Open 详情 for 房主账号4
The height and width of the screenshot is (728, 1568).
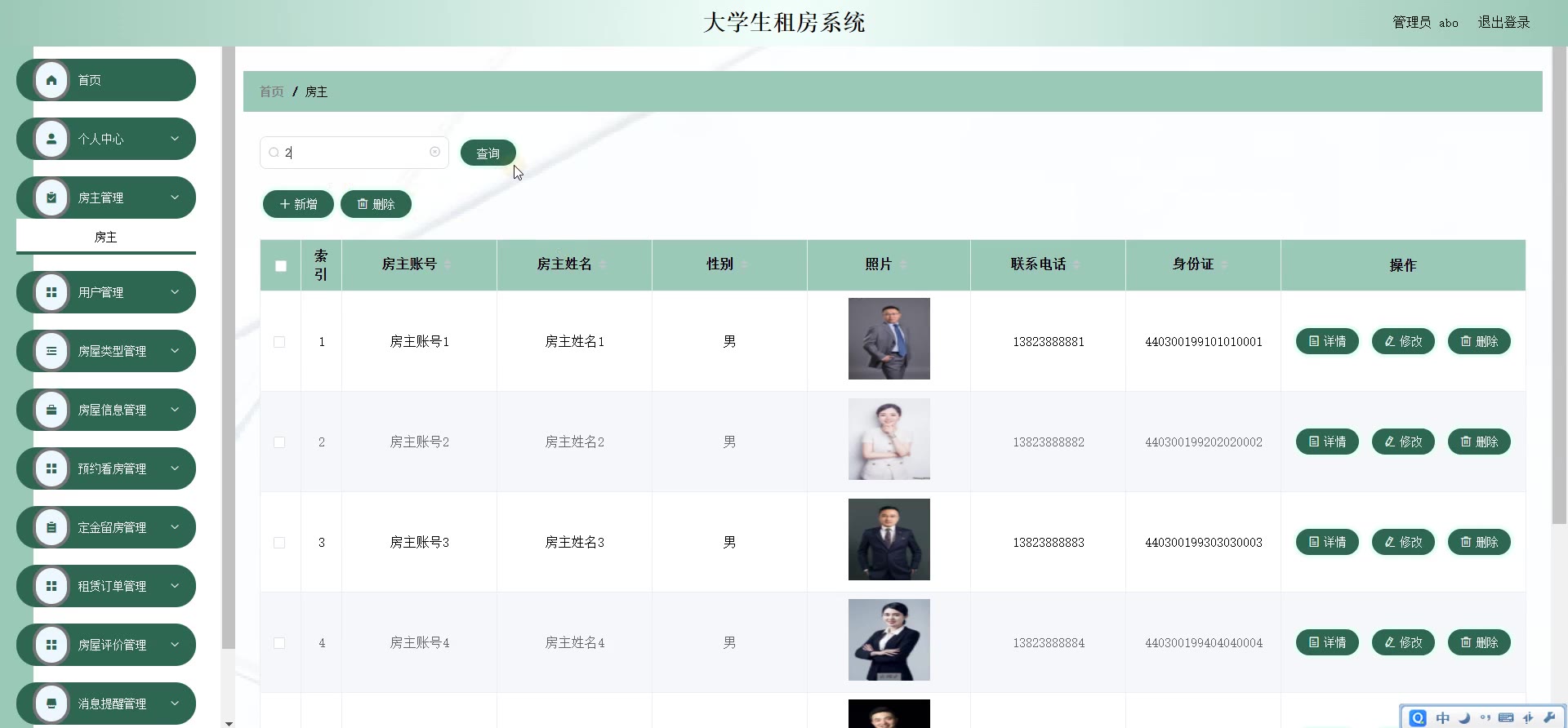[x=1327, y=642]
